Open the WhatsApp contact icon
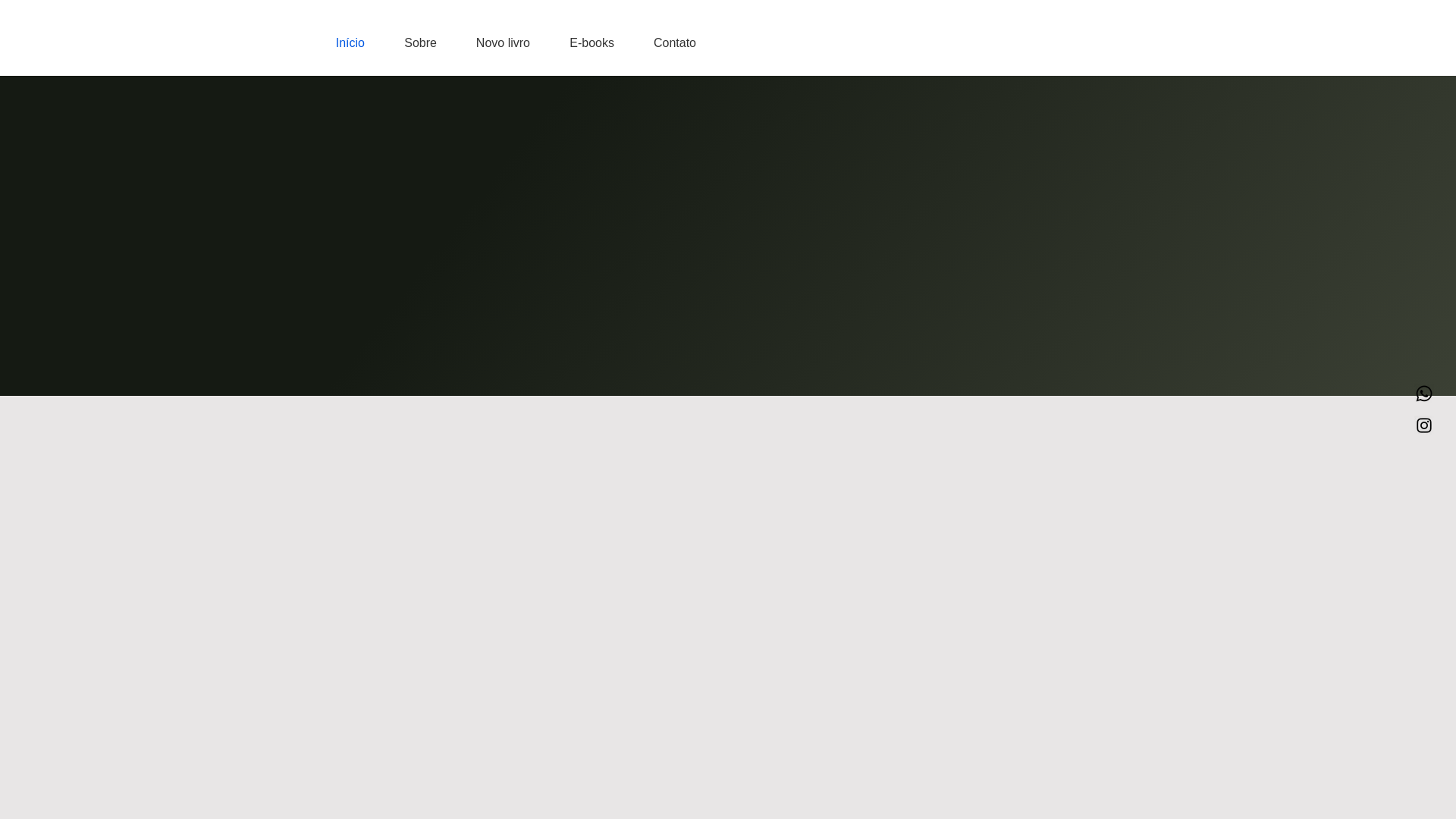 [1423, 394]
